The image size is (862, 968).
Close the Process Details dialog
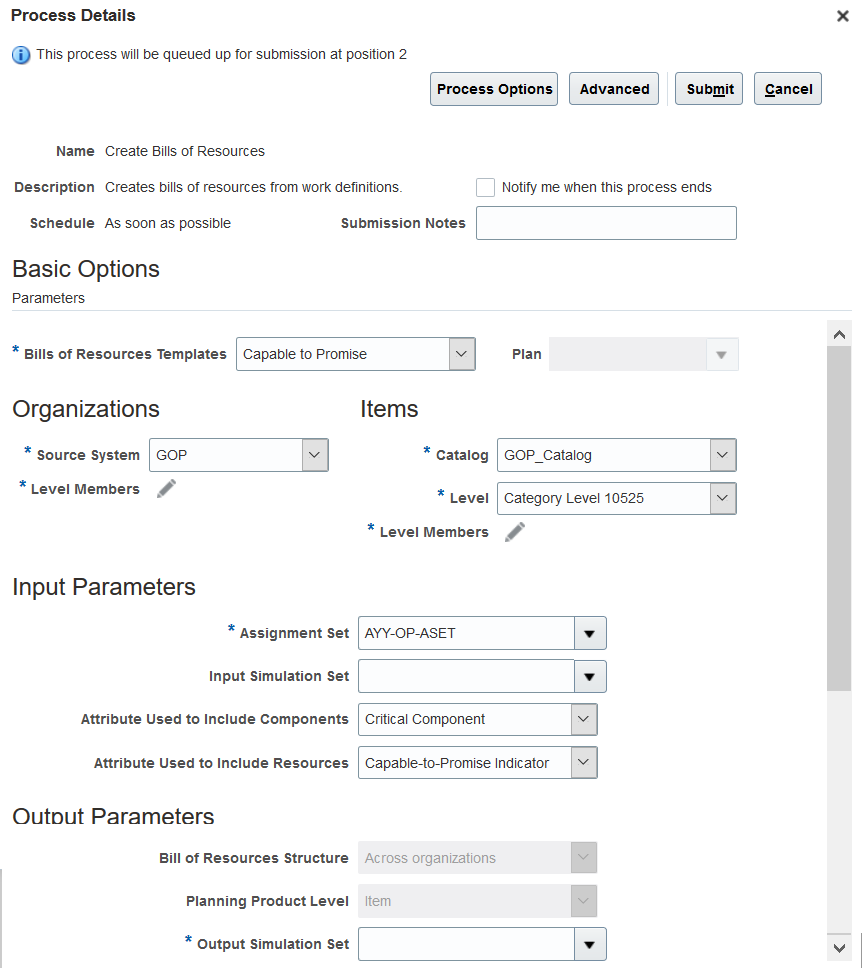click(x=842, y=16)
